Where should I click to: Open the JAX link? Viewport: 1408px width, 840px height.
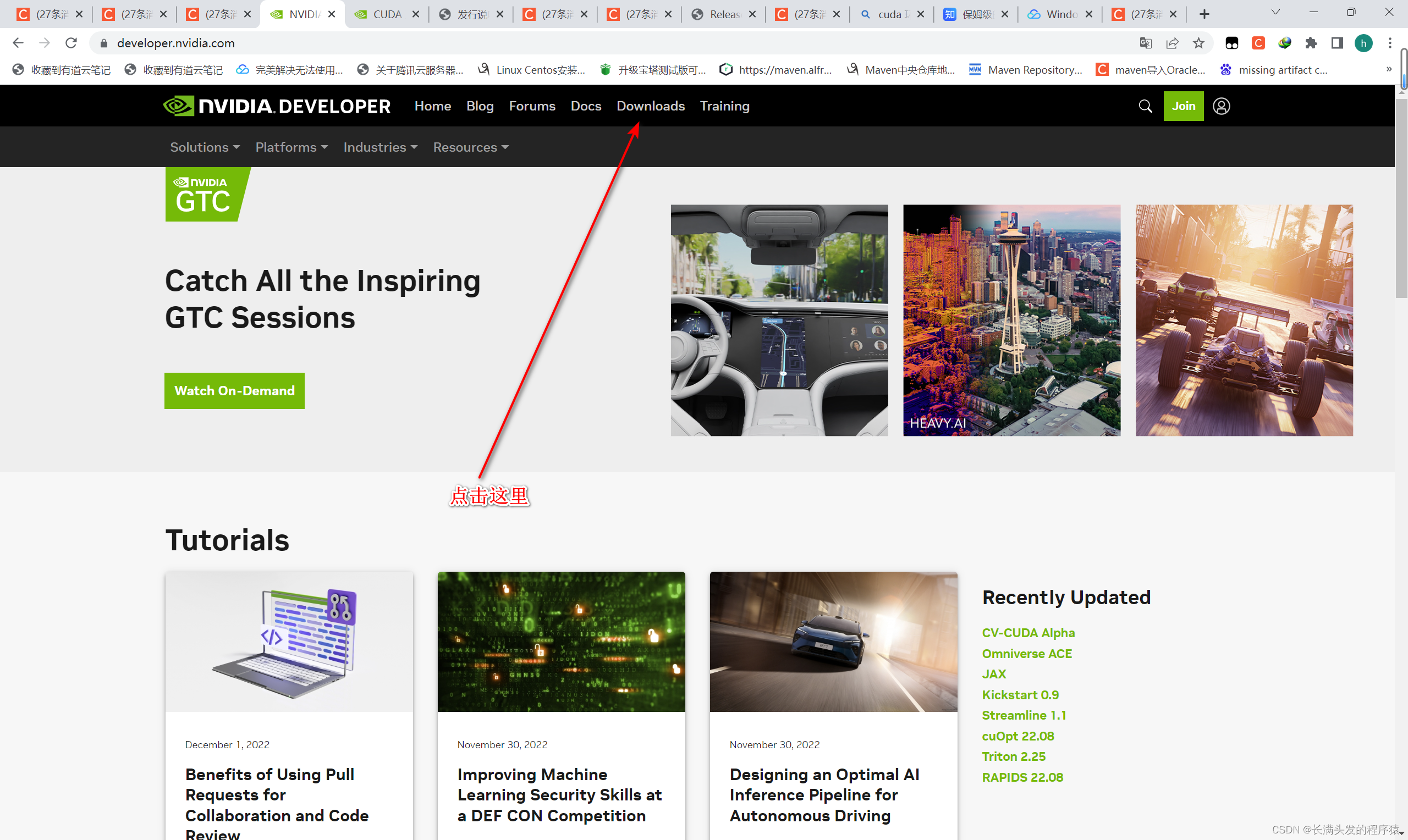[994, 674]
